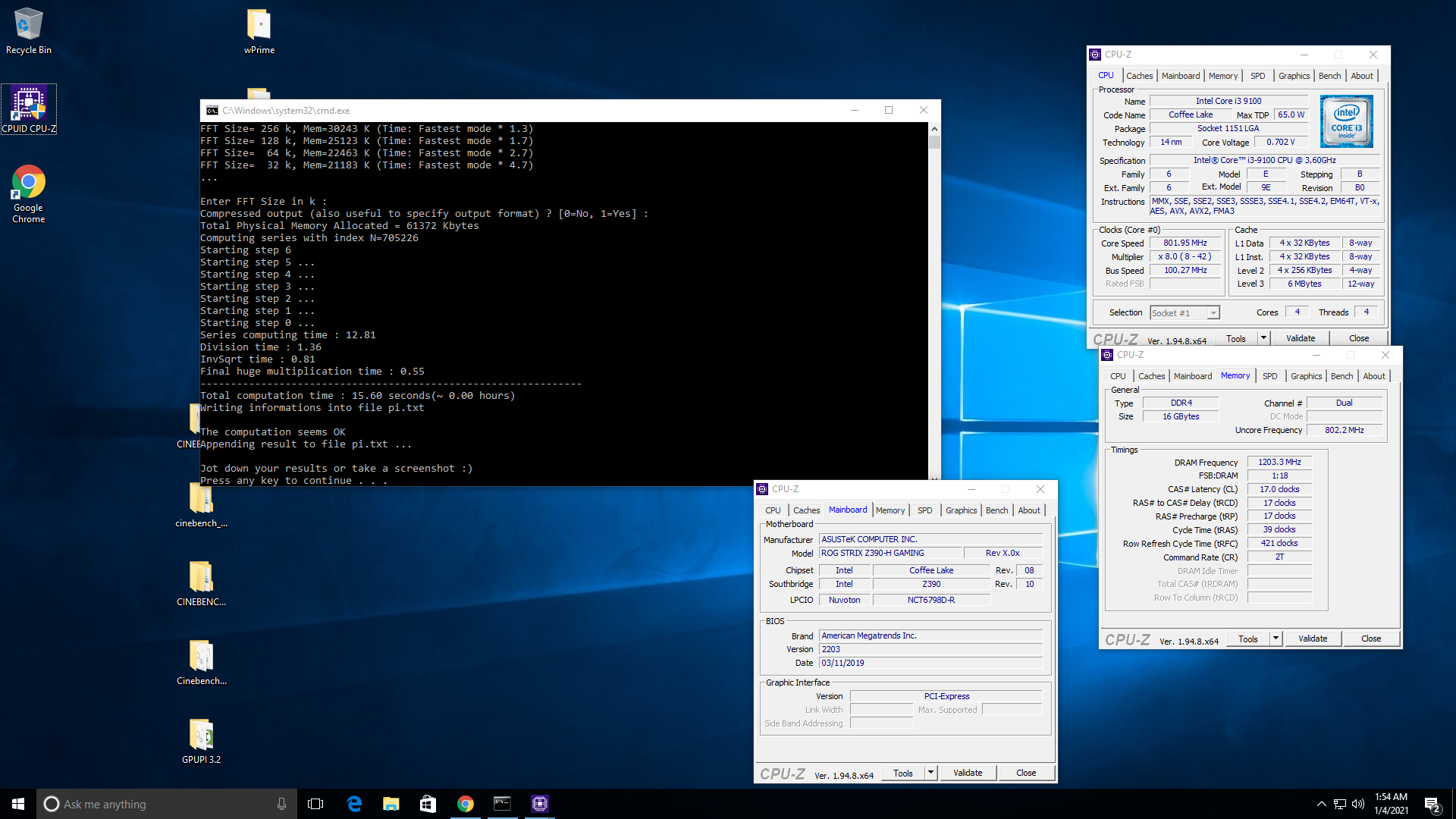
Task: Switch to CPU-Z on the taskbar
Action: point(539,804)
